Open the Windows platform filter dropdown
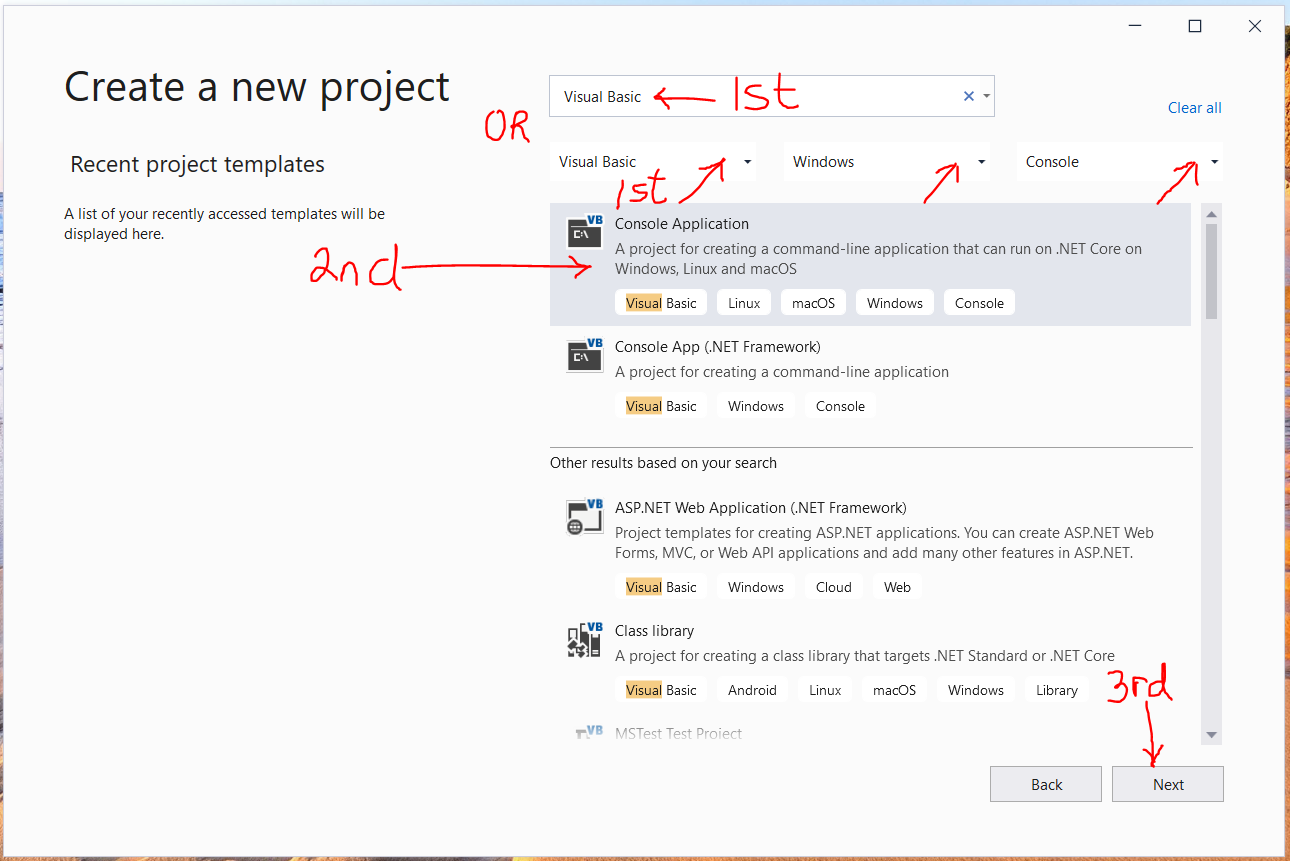This screenshot has height=861, width=1290. (x=887, y=162)
